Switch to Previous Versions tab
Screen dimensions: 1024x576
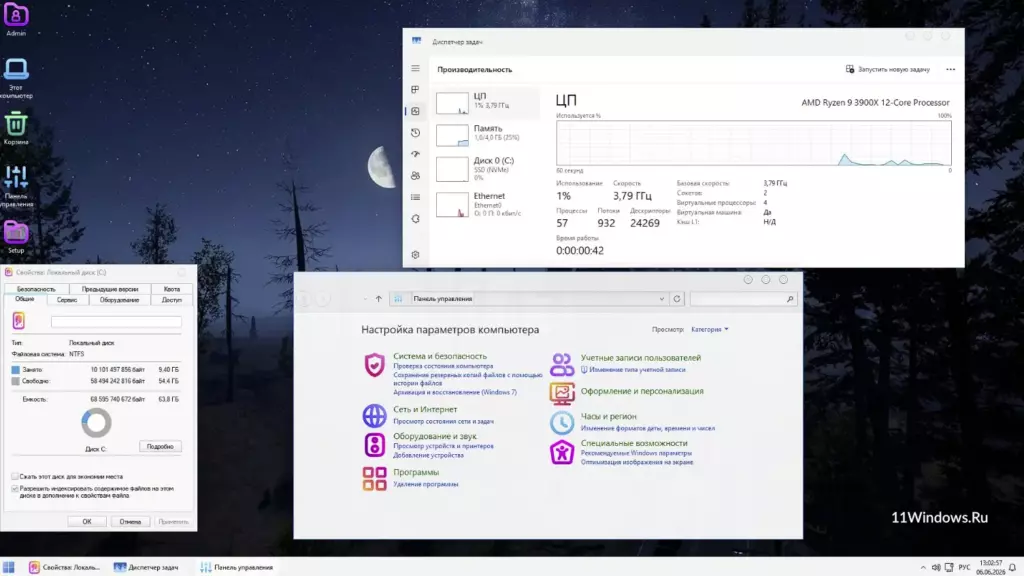click(x=110, y=289)
